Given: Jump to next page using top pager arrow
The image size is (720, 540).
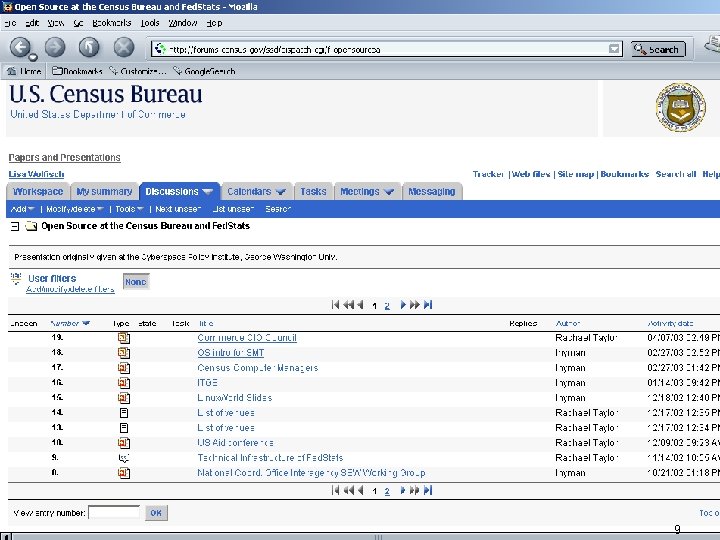Looking at the screenshot, I should coord(403,305).
